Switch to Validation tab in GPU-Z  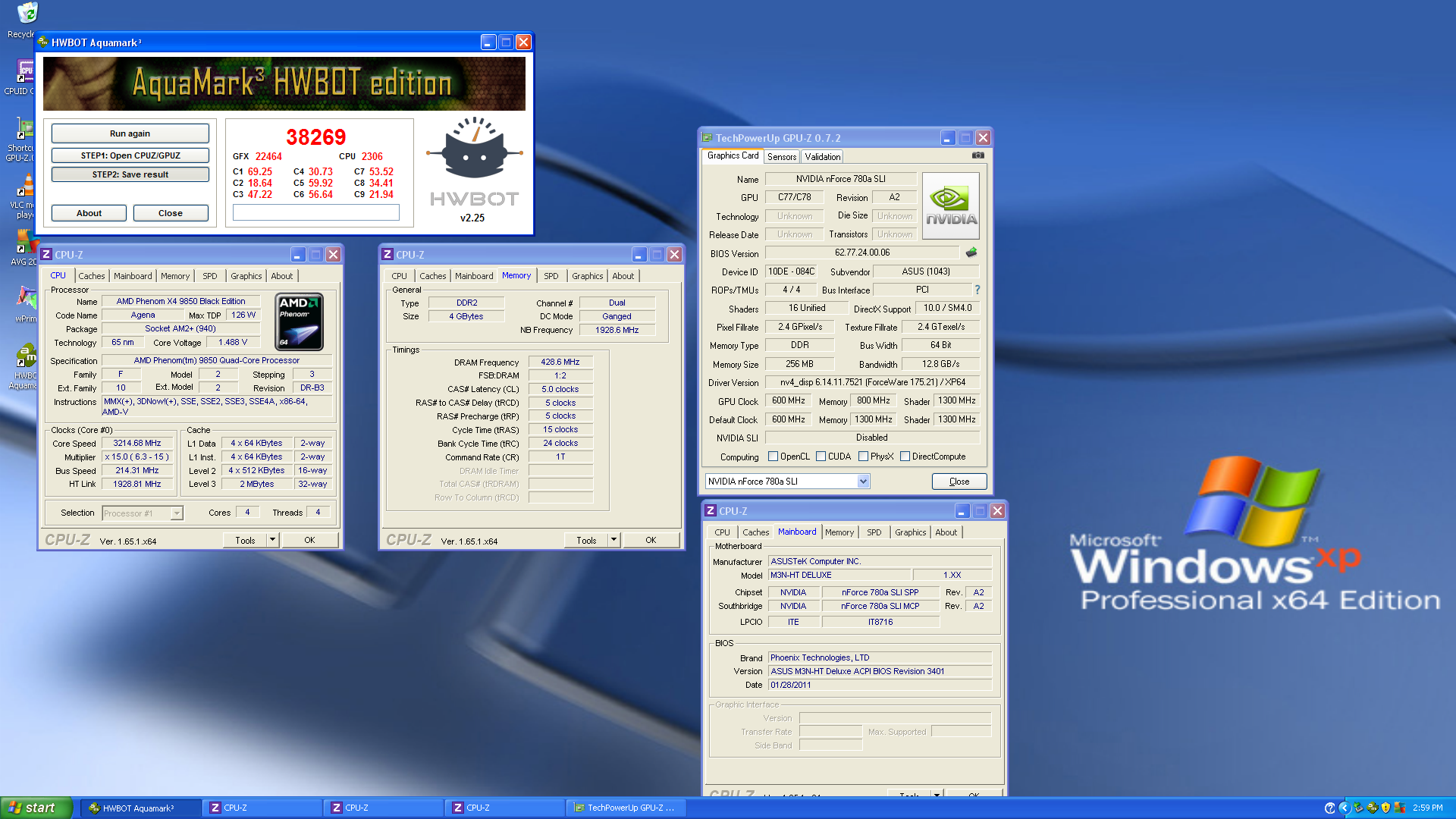pyautogui.click(x=823, y=157)
